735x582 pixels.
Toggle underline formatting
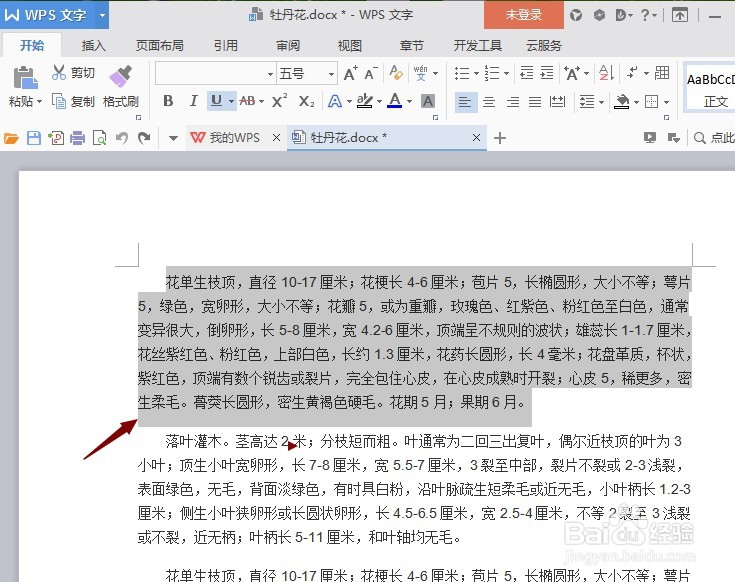pos(216,101)
